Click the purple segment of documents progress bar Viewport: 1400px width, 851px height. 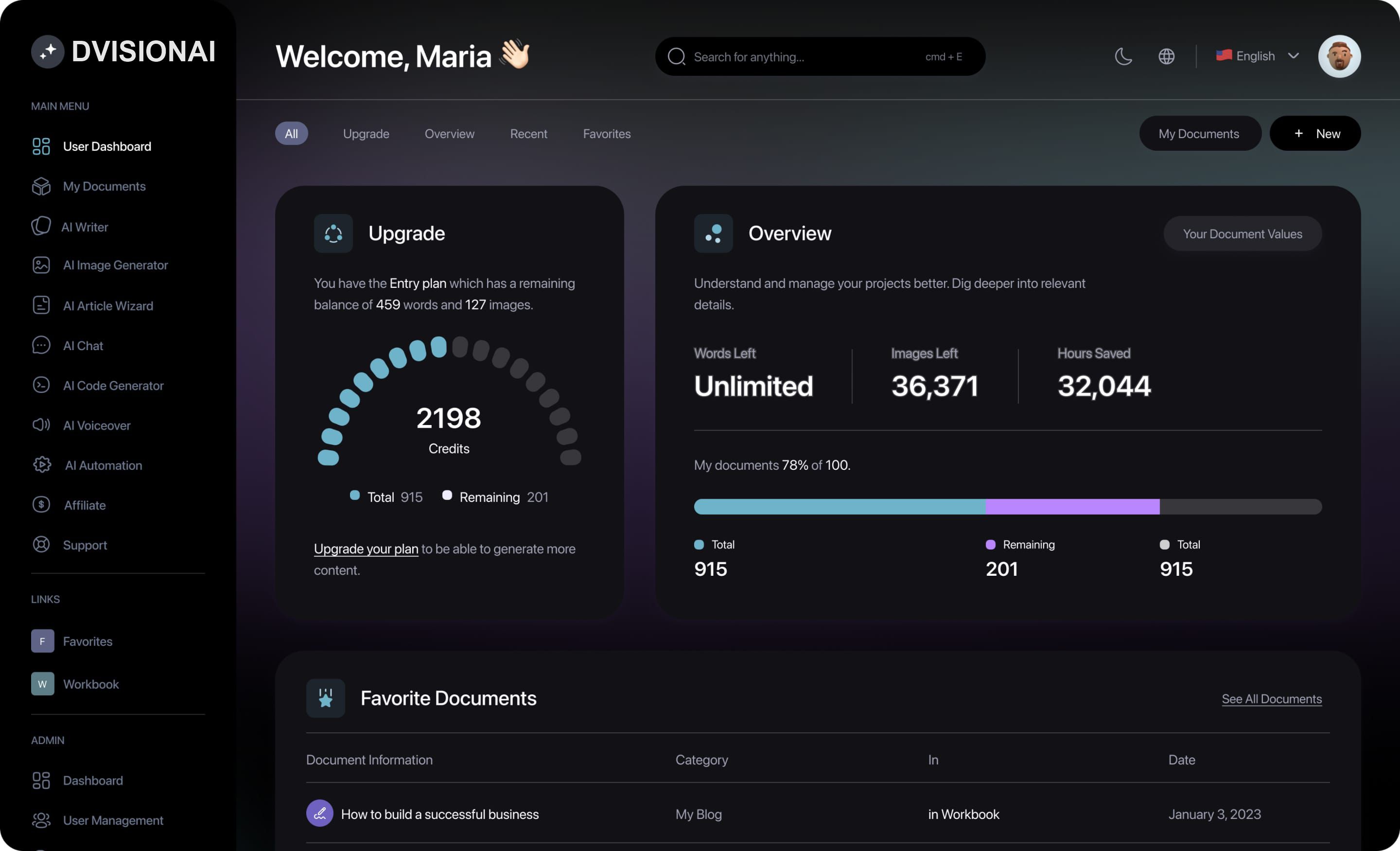[1073, 507]
